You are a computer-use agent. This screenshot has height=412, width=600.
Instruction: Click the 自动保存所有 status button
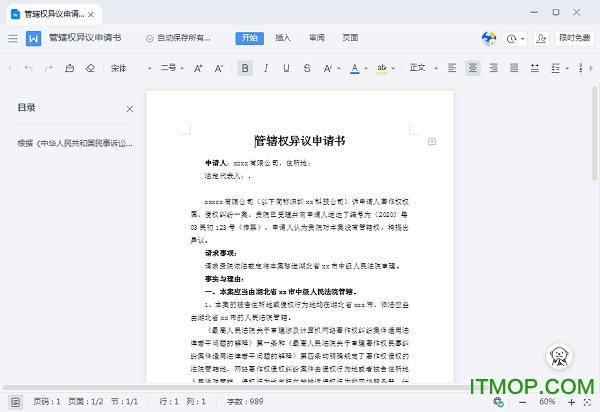(178, 38)
